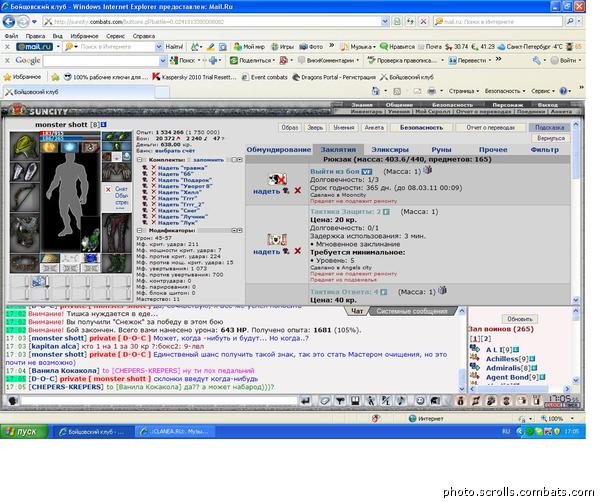Open the body armor slot
This screenshot has width=600, height=502.
[x=24, y=233]
